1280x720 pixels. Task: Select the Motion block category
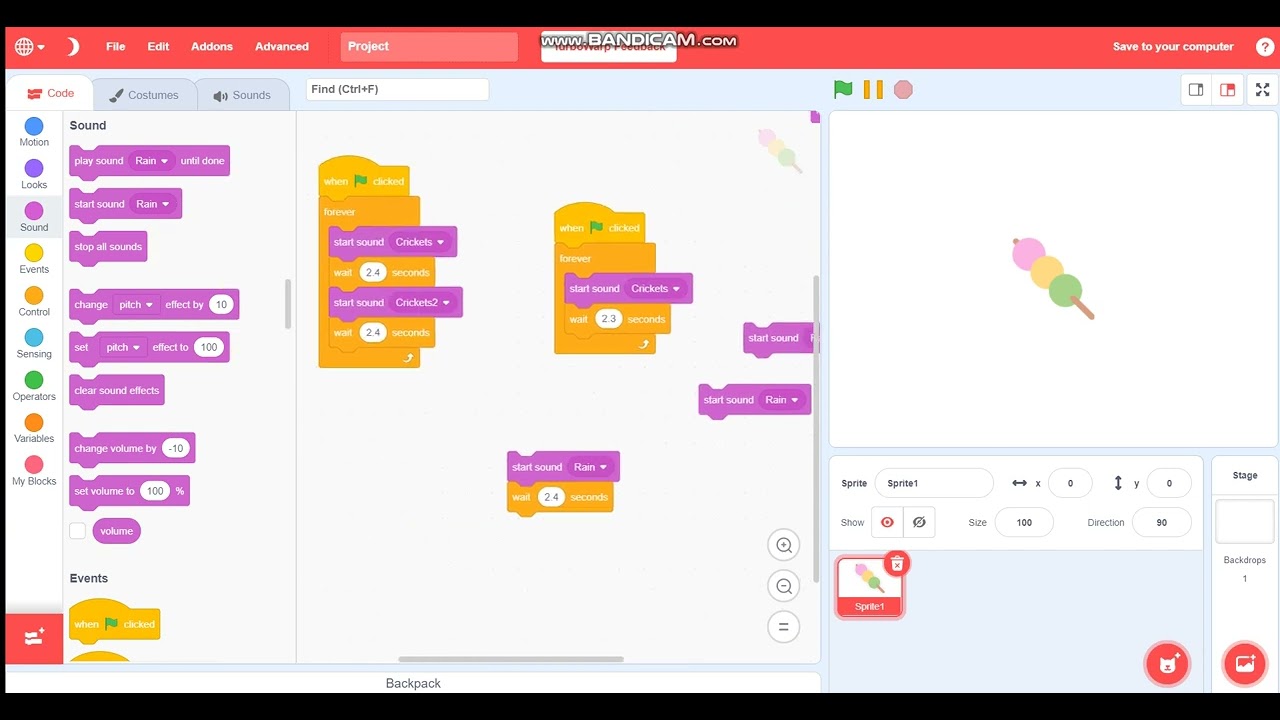pyautogui.click(x=34, y=132)
